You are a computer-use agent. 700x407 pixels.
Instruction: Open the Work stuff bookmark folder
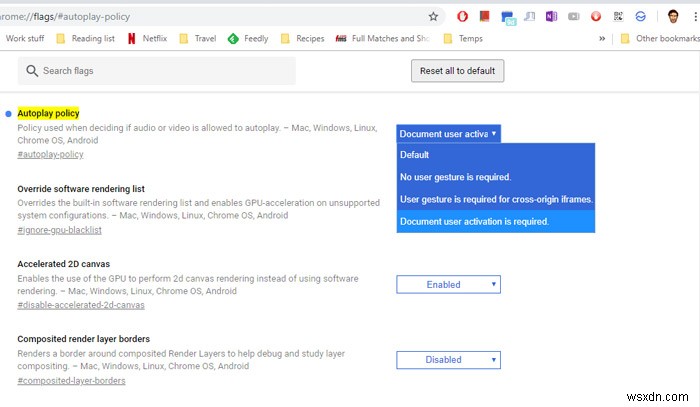25,38
